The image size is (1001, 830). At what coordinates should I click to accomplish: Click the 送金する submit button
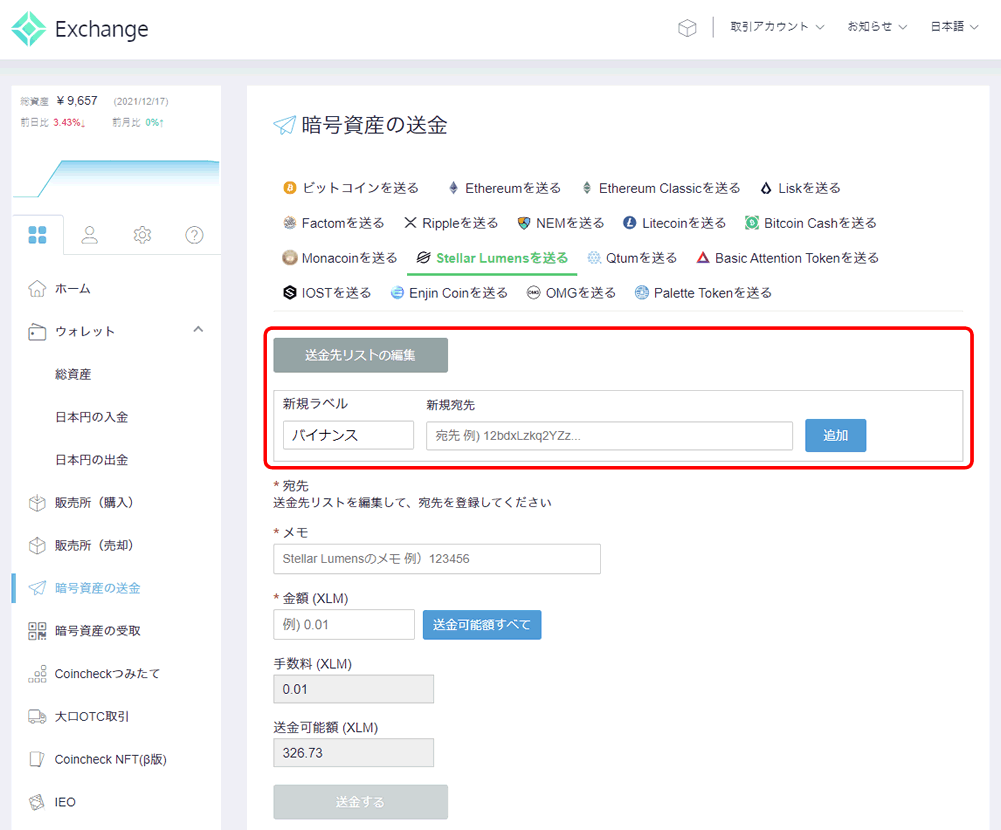(x=361, y=802)
